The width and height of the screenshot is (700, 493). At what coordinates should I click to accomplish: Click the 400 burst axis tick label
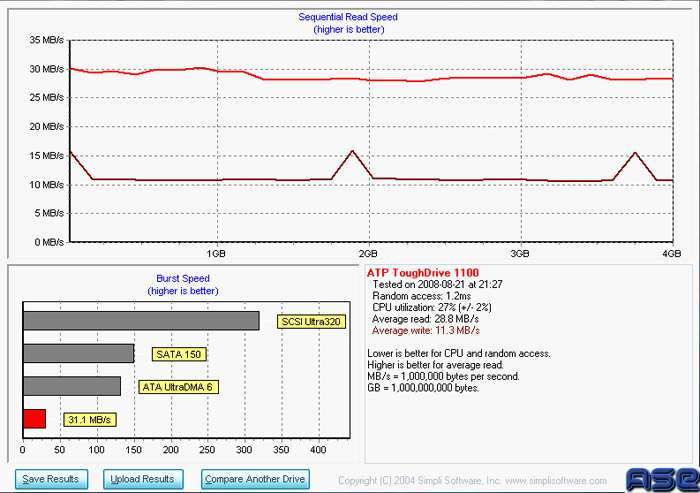pyautogui.click(x=318, y=450)
